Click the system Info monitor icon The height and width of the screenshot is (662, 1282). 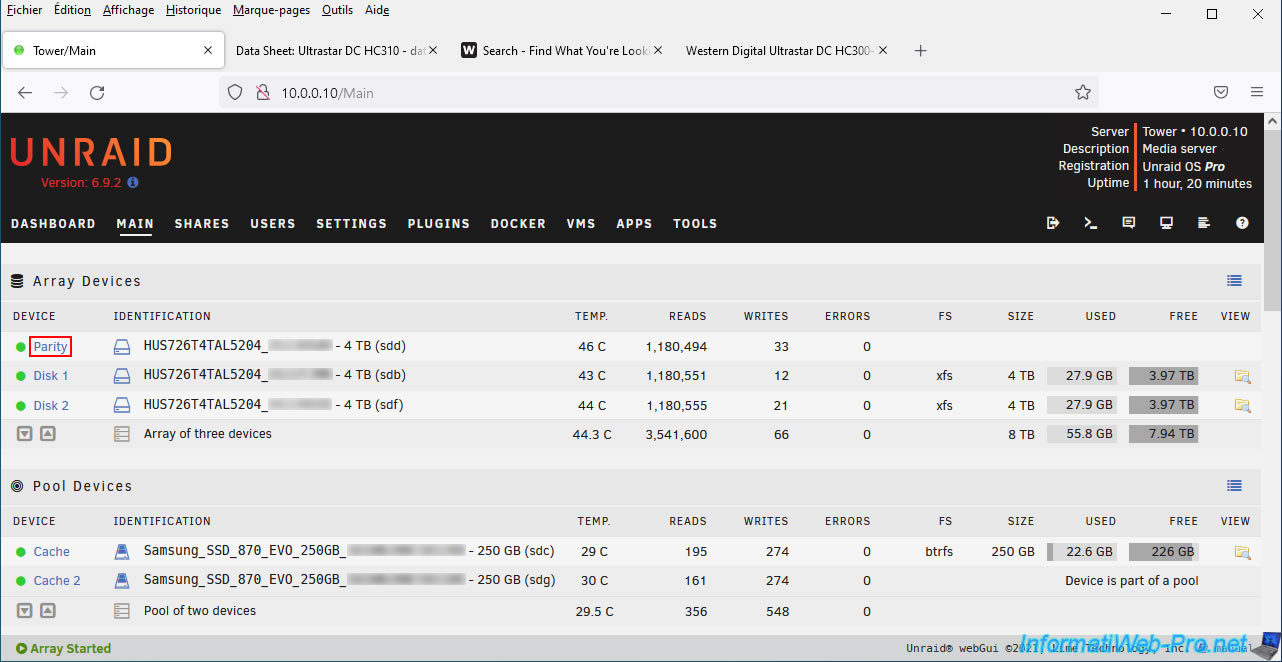point(1166,223)
